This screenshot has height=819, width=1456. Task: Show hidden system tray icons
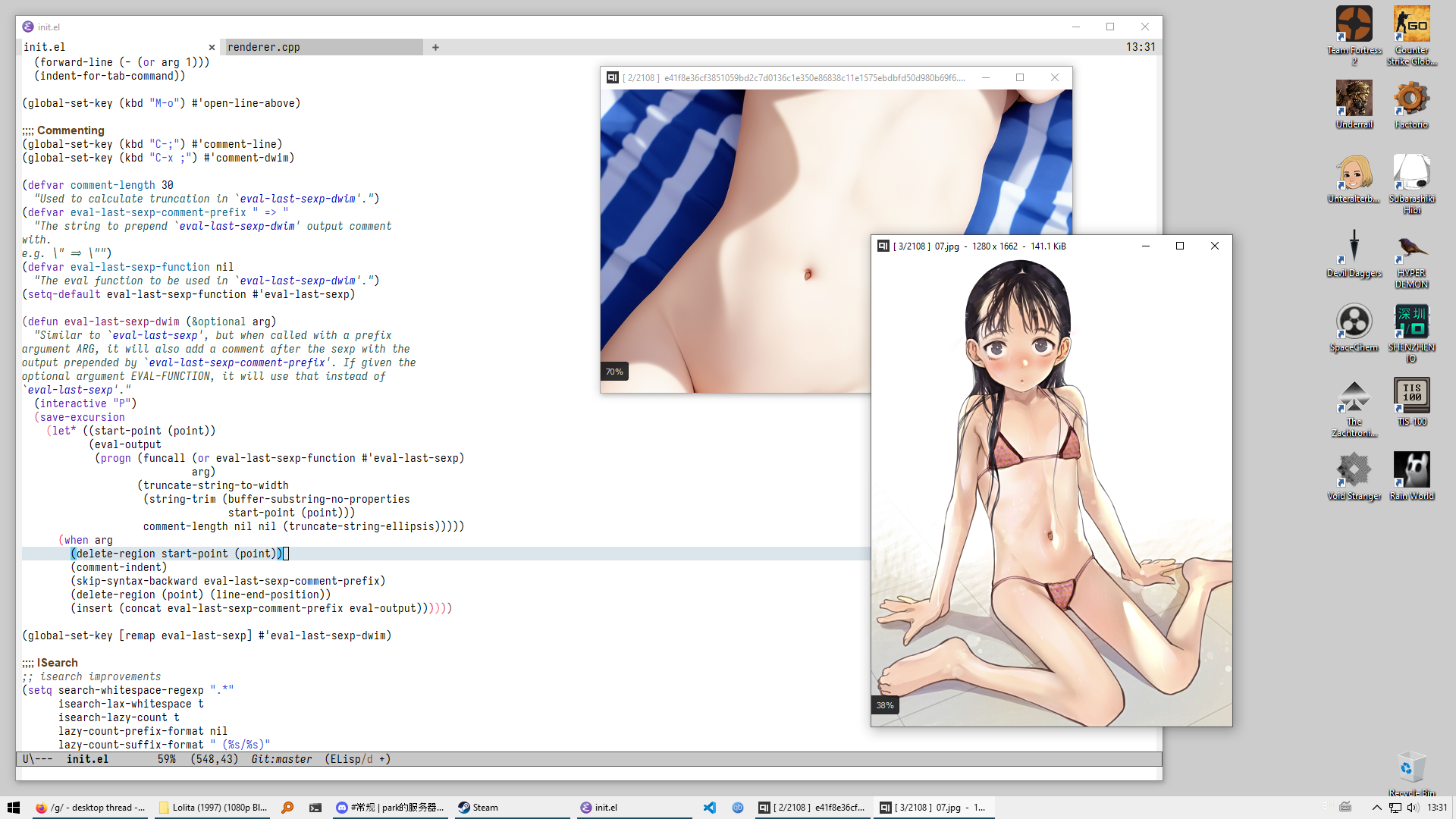1376,808
